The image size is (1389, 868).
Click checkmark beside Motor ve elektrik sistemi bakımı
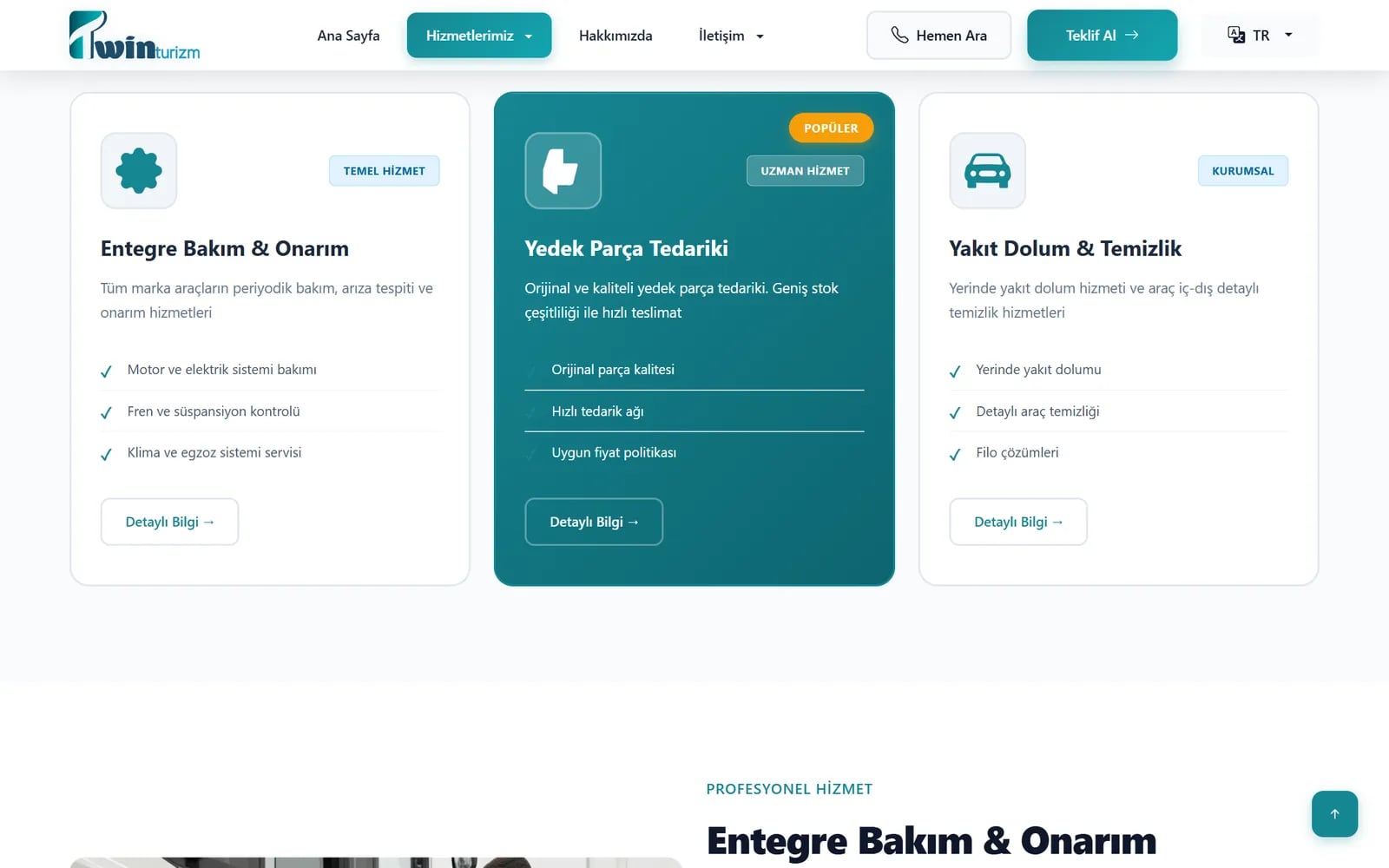click(106, 372)
